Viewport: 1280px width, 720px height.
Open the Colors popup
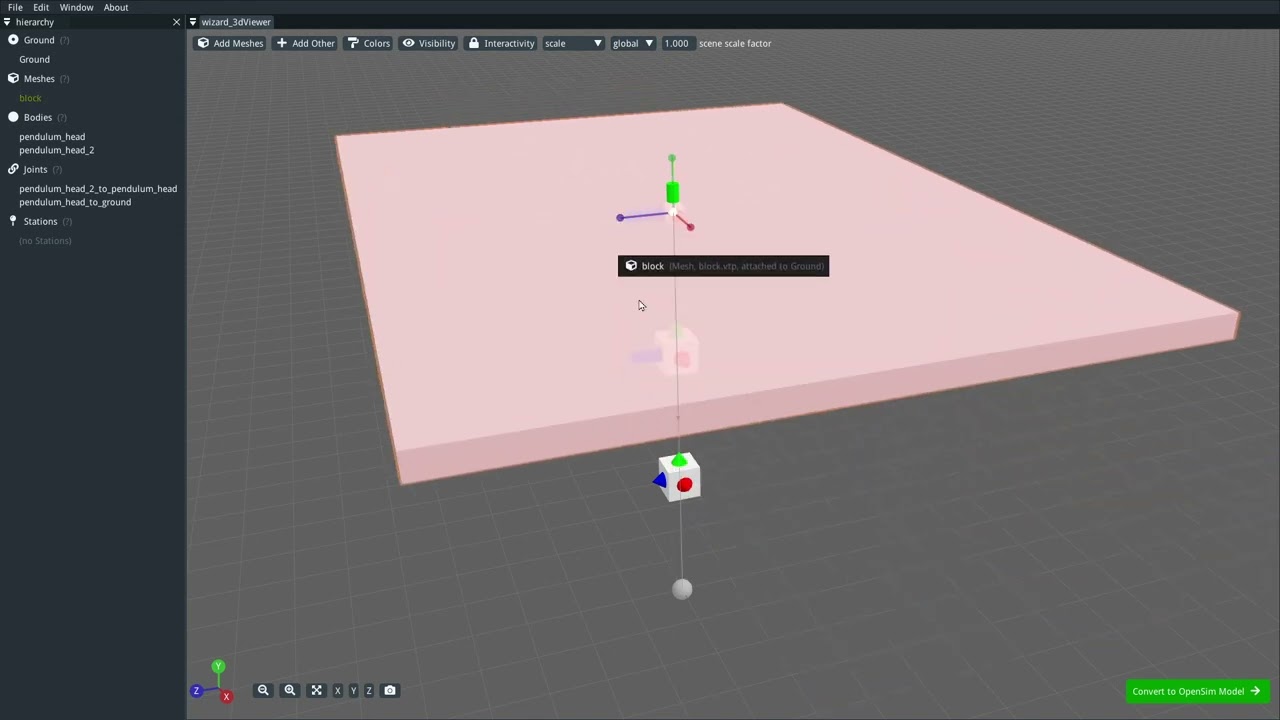[x=368, y=43]
